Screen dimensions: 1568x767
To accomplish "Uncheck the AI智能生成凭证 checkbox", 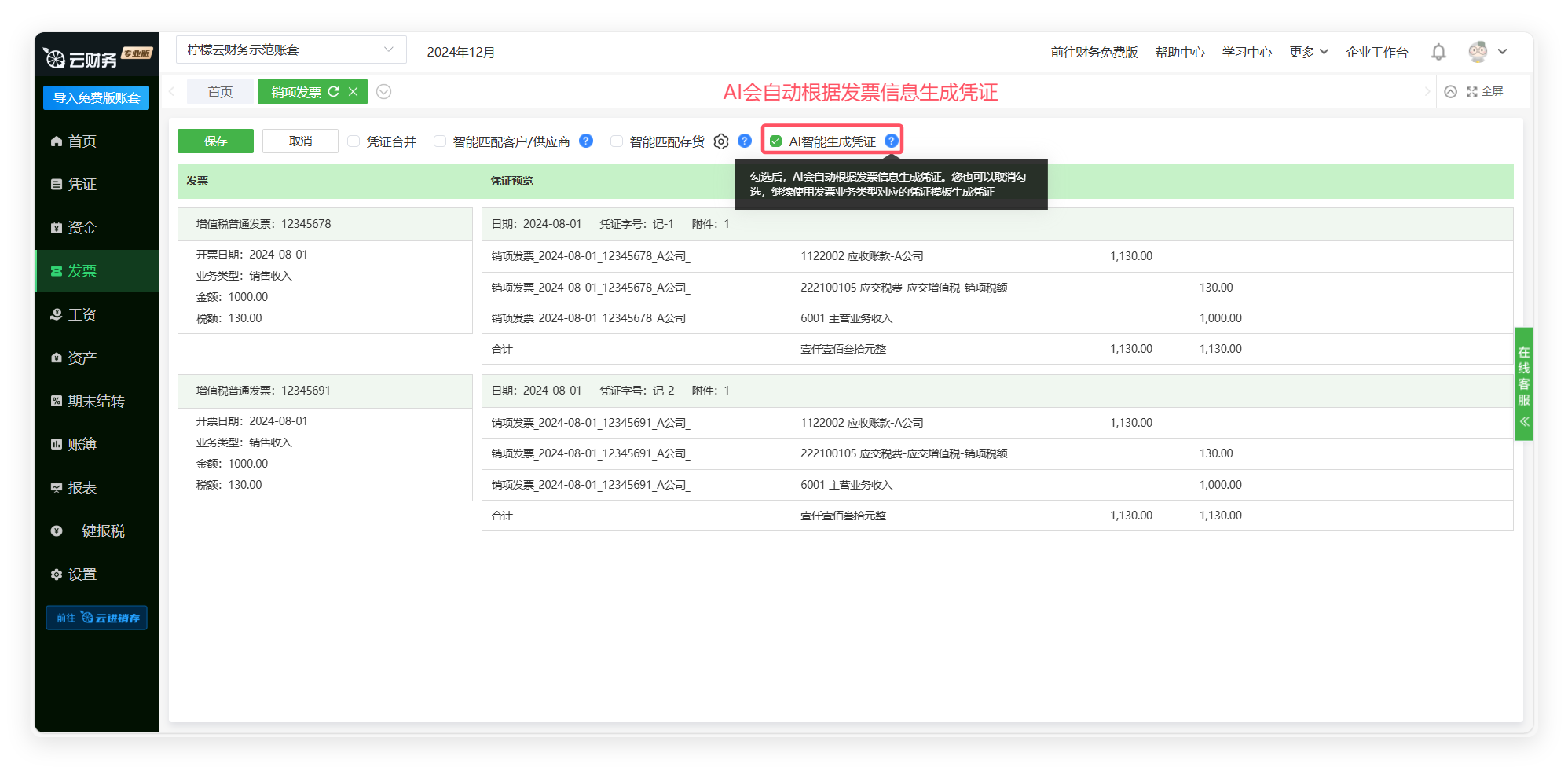I will click(x=776, y=141).
